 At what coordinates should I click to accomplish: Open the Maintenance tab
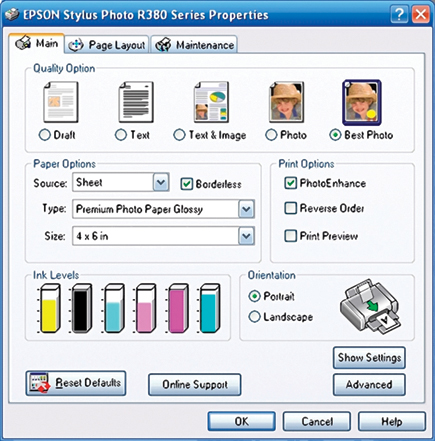pyautogui.click(x=194, y=45)
